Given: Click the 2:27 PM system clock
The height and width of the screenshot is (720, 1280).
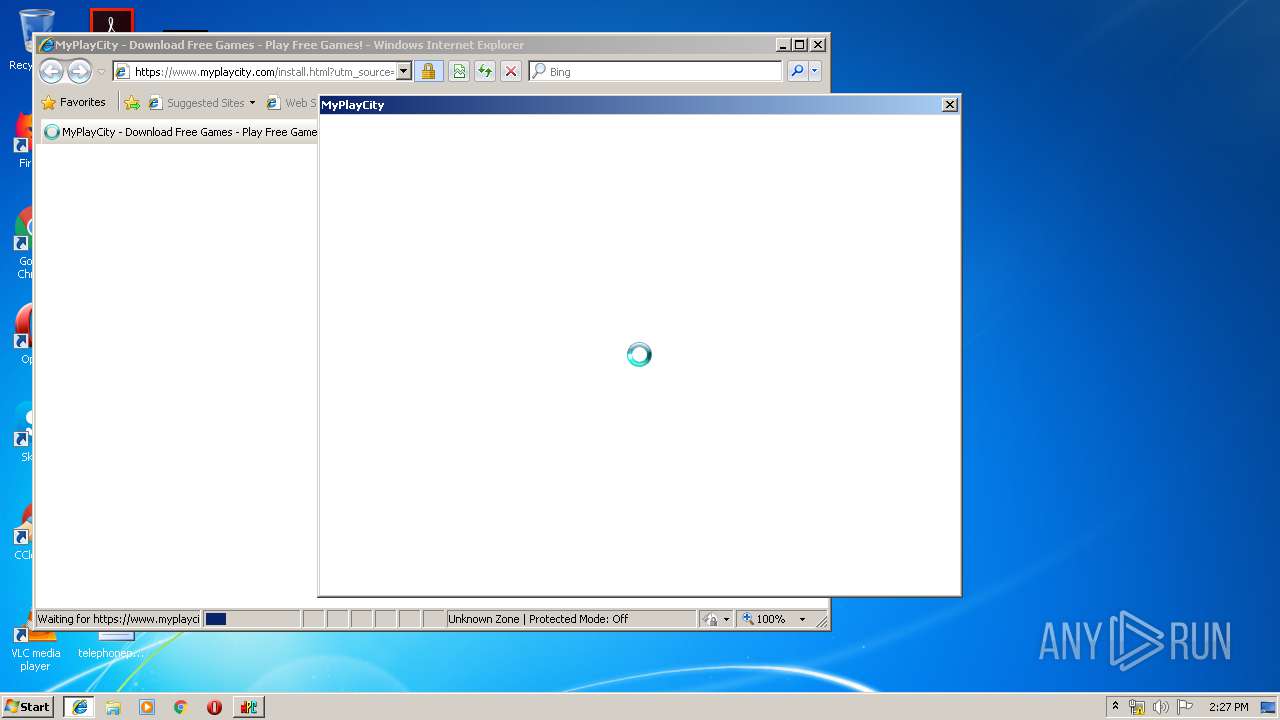Looking at the screenshot, I should [x=1228, y=706].
